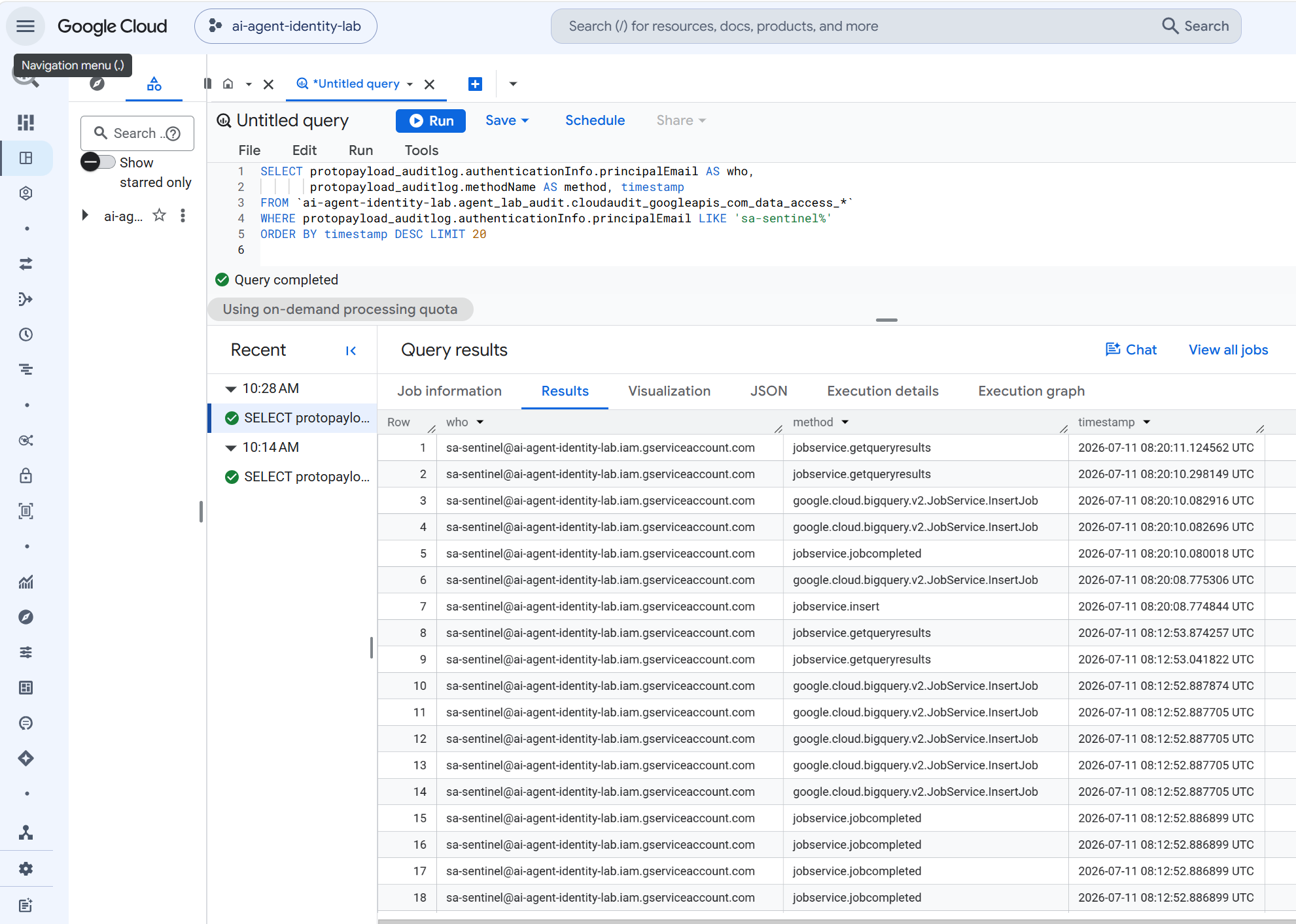This screenshot has width=1296, height=924.
Task: Open more actions for ai-ag... project
Action: click(183, 215)
